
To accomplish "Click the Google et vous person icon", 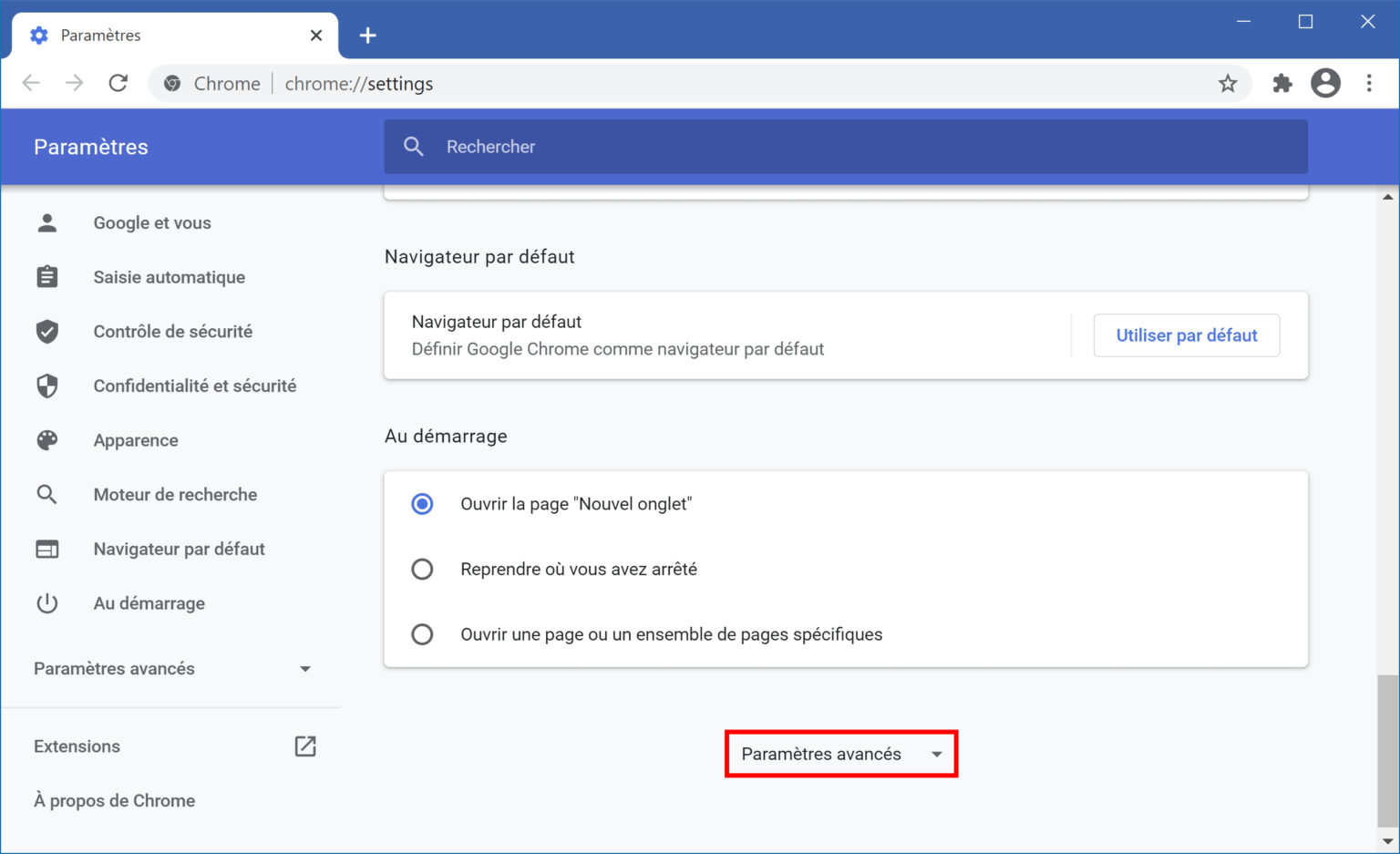I will tap(46, 221).
